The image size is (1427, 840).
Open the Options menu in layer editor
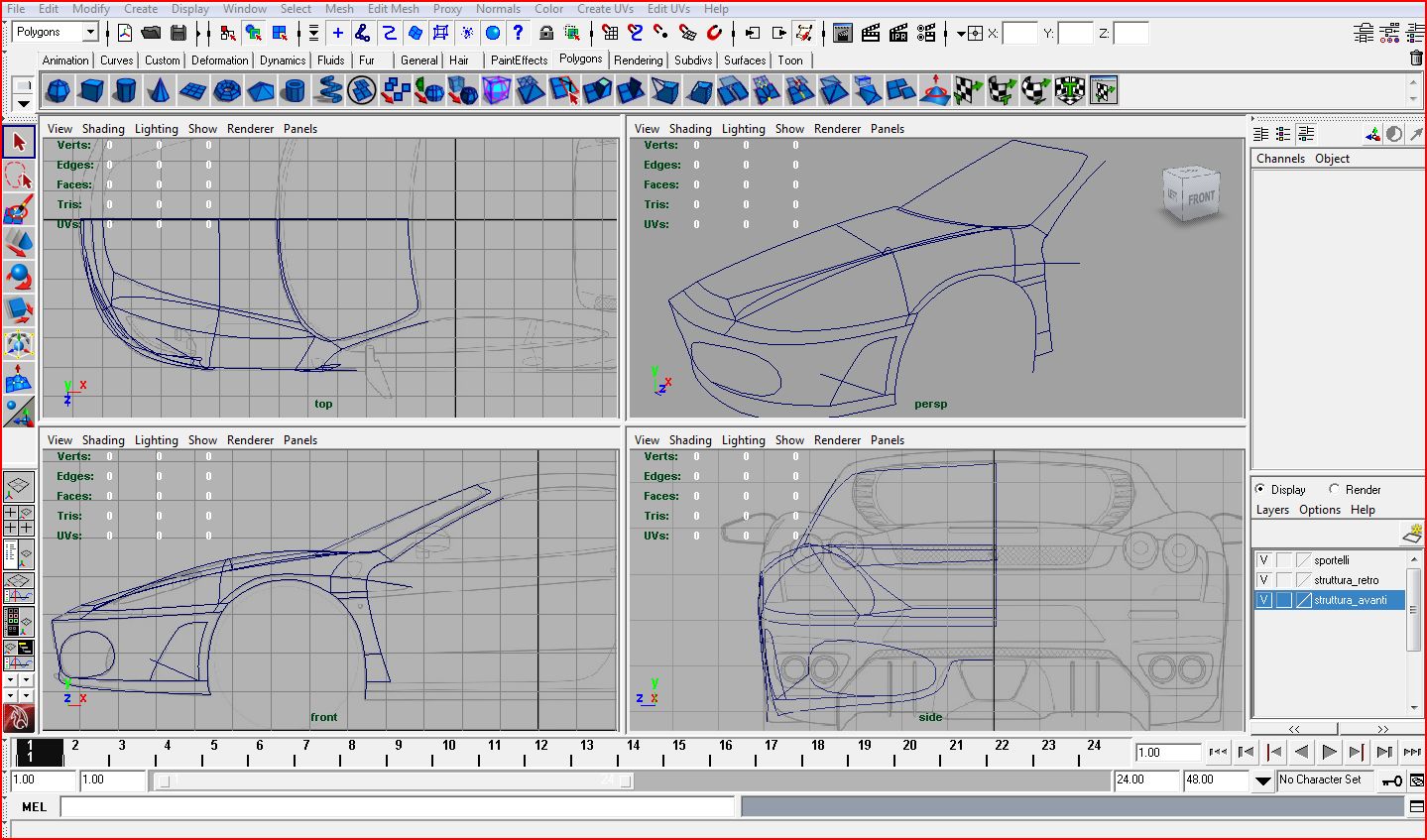1319,510
